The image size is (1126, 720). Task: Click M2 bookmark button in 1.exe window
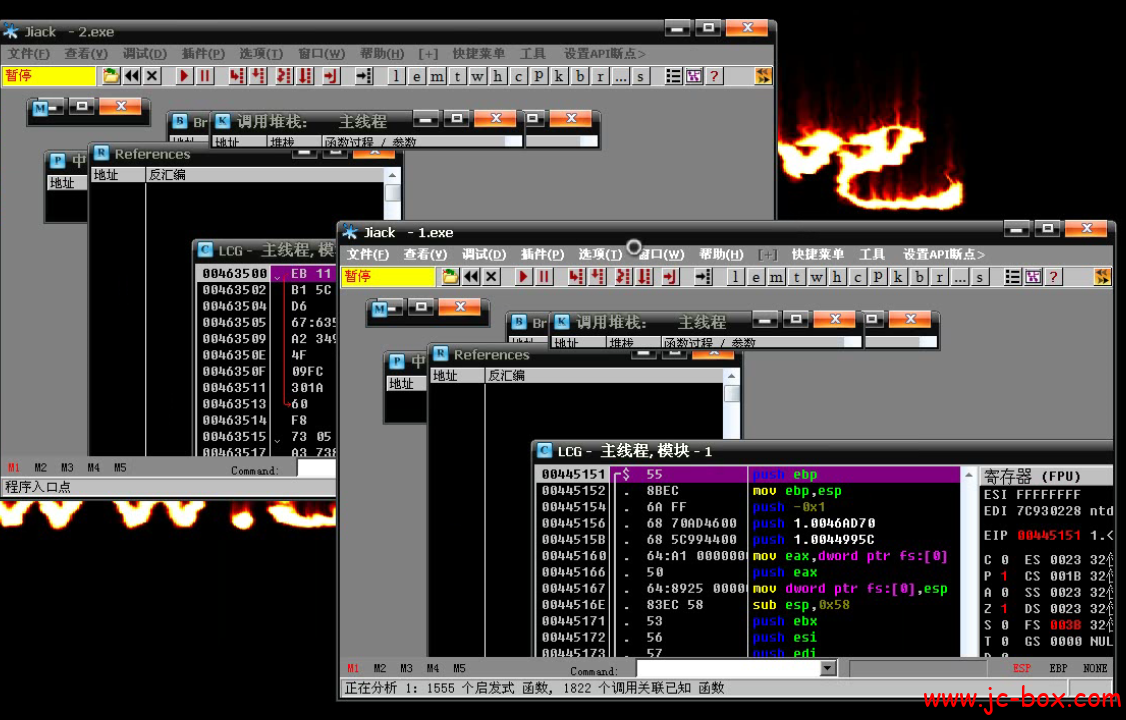(380, 668)
